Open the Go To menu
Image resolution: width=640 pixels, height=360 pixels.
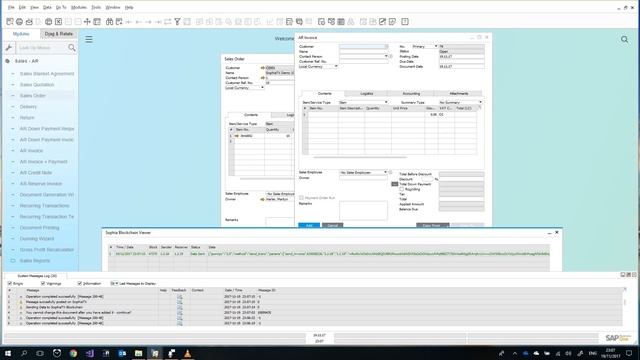pos(61,7)
